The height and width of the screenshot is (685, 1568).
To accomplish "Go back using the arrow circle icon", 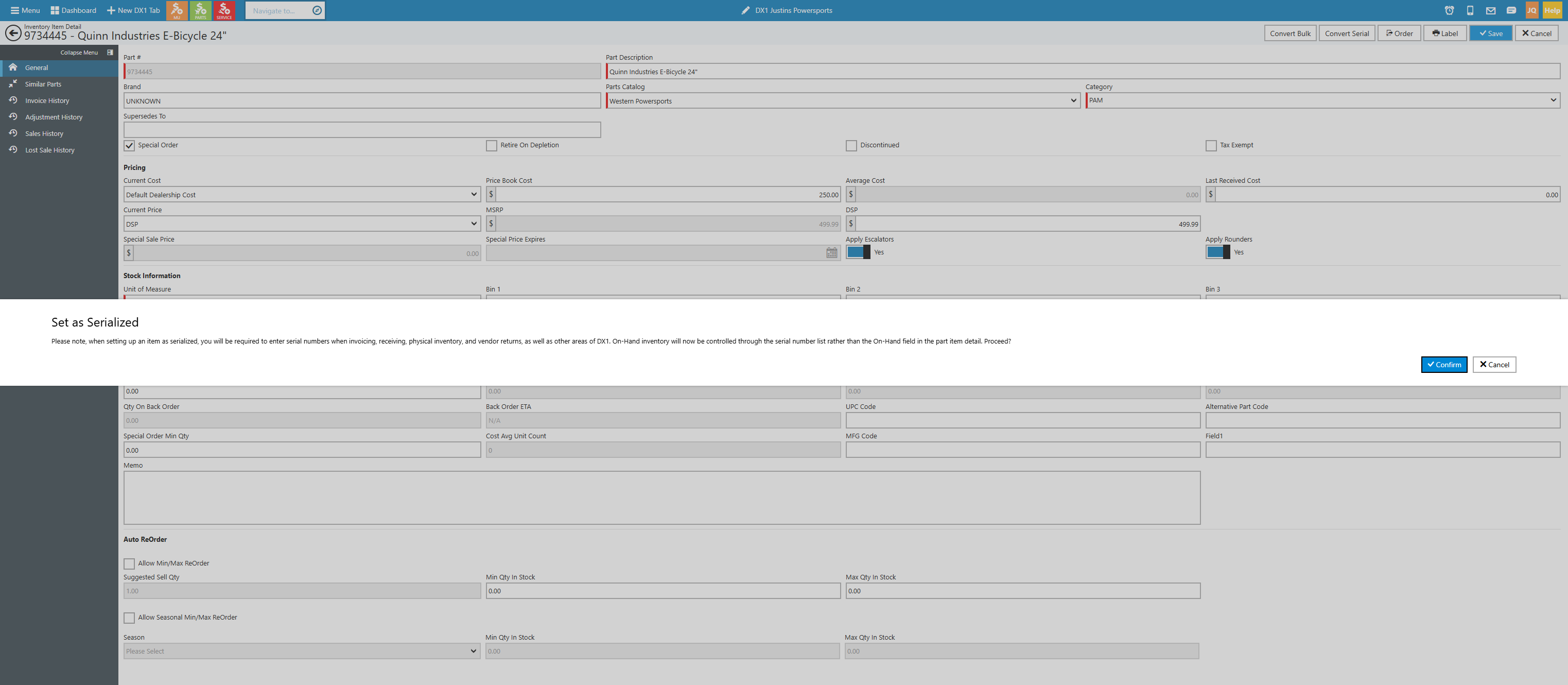I will [13, 33].
